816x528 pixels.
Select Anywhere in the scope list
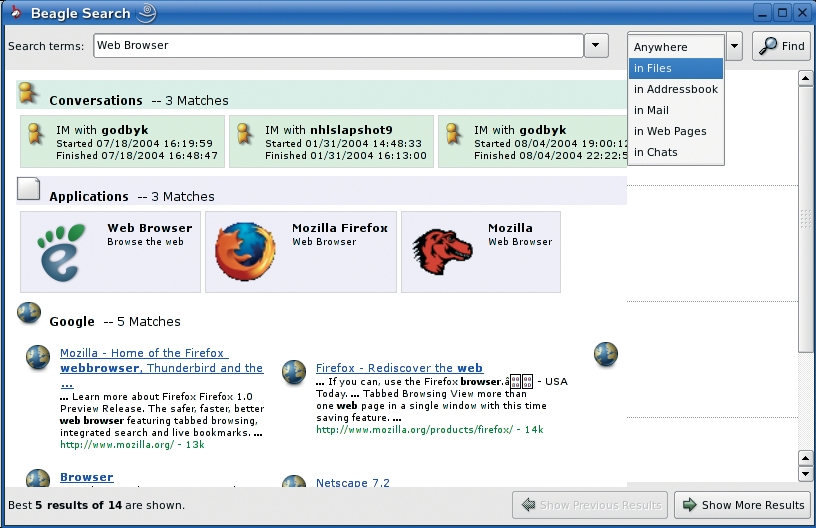point(675,47)
